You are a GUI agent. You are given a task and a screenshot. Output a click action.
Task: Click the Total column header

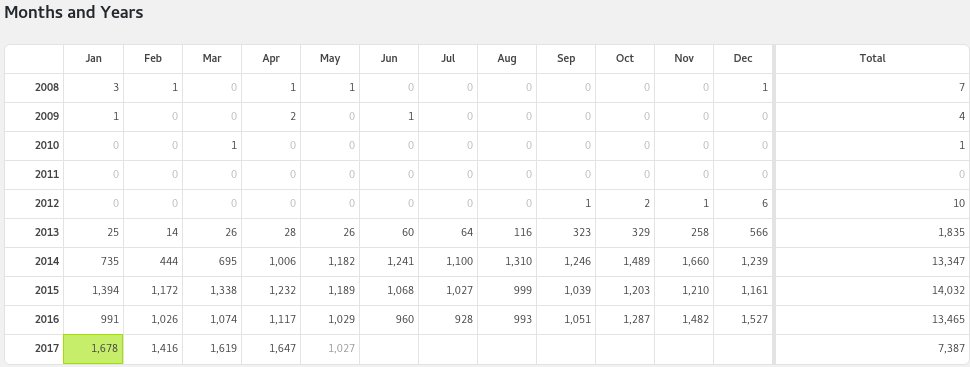click(x=872, y=59)
